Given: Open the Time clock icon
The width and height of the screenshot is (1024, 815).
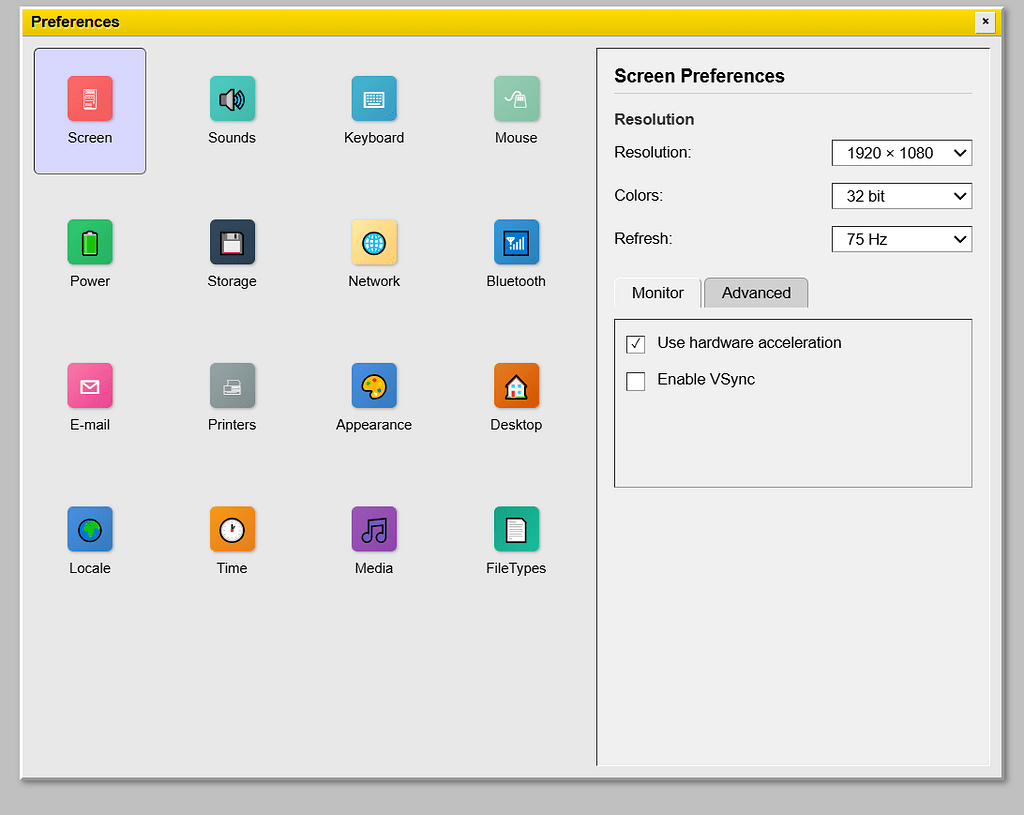Looking at the screenshot, I should coord(232,530).
